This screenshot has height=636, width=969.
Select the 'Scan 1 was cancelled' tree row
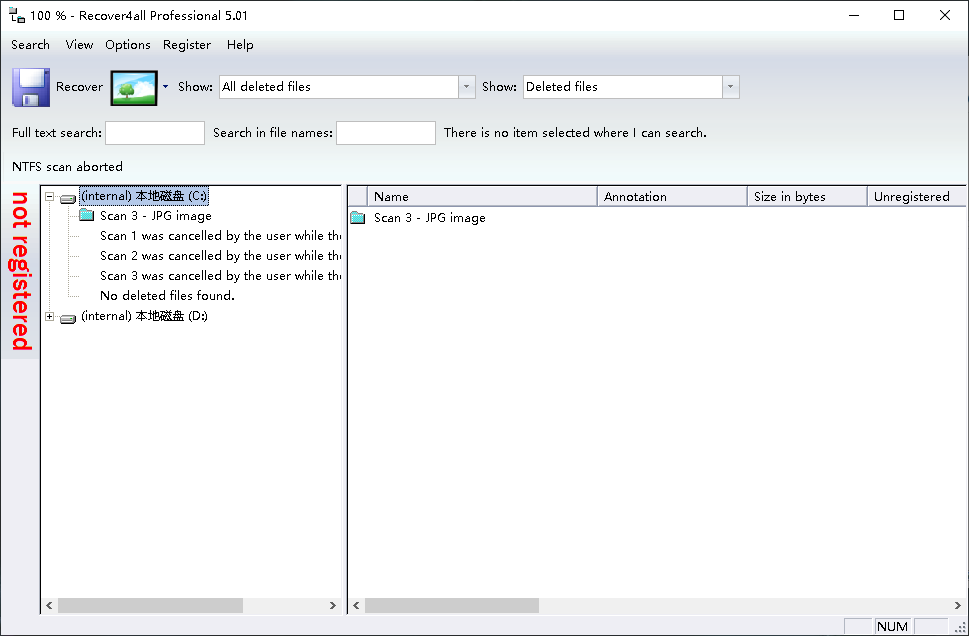(x=220, y=235)
